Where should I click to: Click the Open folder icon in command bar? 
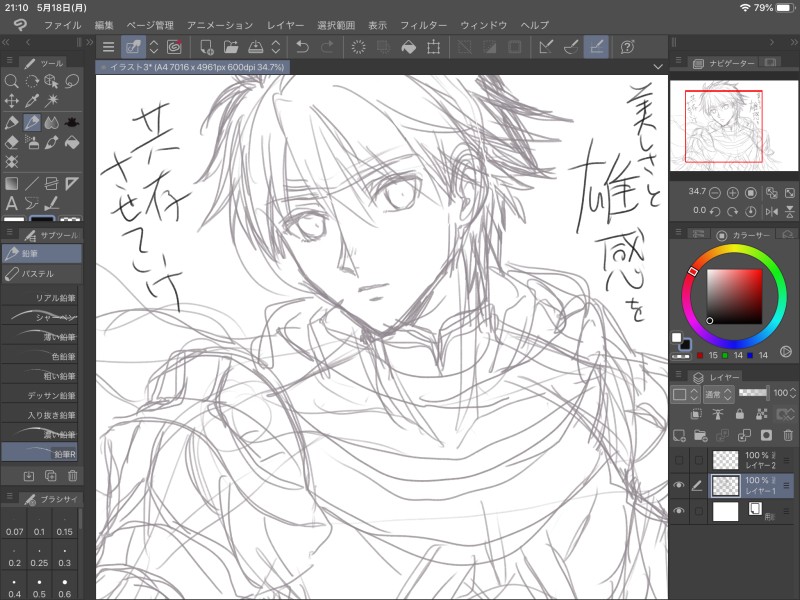click(231, 47)
